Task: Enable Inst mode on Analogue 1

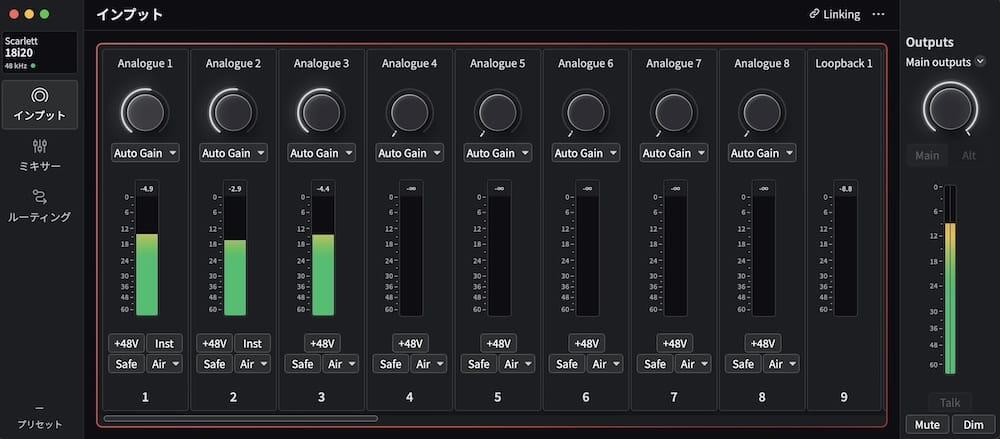Action: tap(165, 343)
